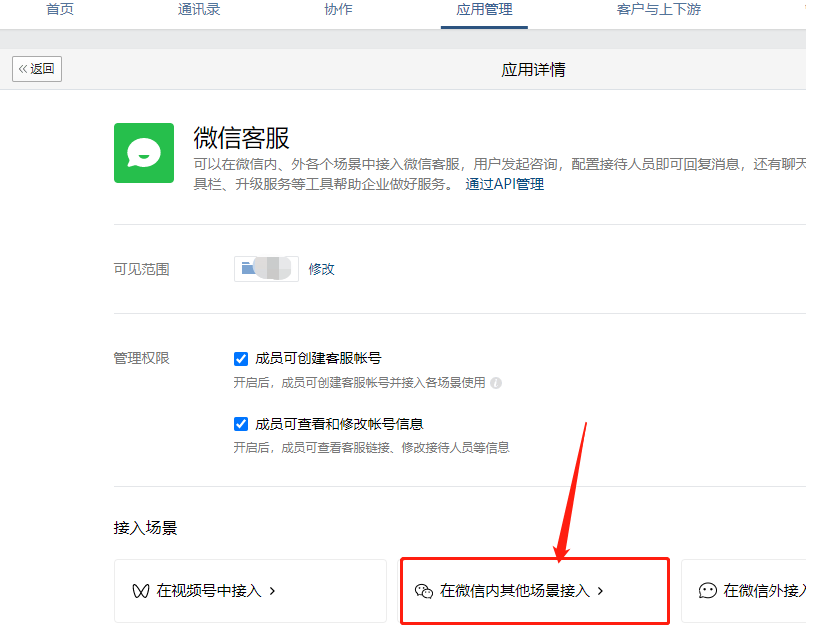Enable or disable 成员可创建客服帐号 checkbox
This screenshot has width=817, height=632.
(x=241, y=358)
